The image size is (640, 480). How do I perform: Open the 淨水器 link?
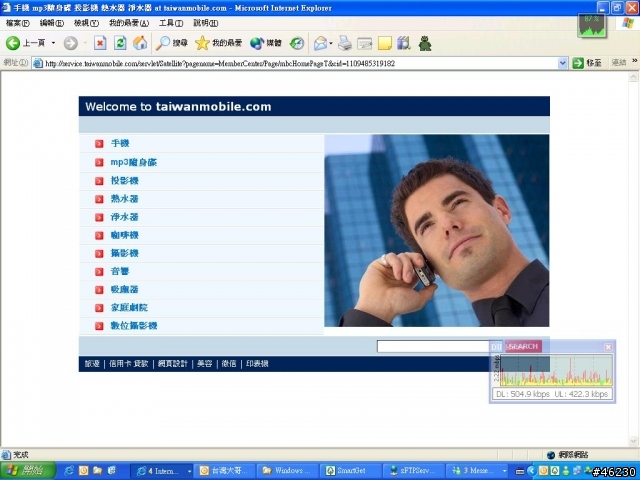[x=124, y=217]
